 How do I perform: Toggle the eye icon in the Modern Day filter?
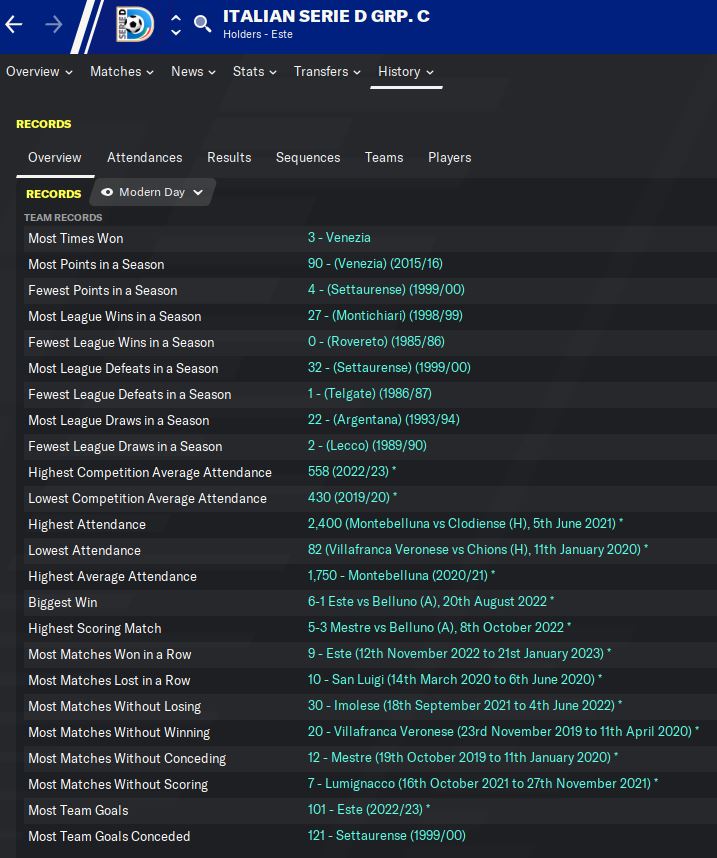point(107,192)
